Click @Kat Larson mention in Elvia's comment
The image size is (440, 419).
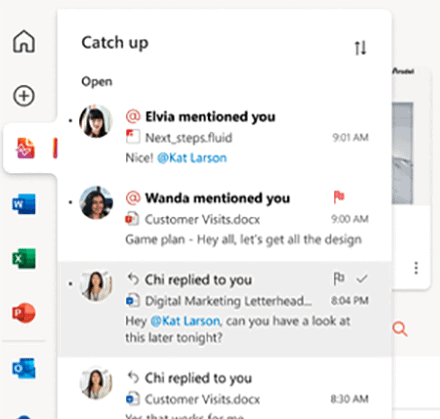coord(192,158)
